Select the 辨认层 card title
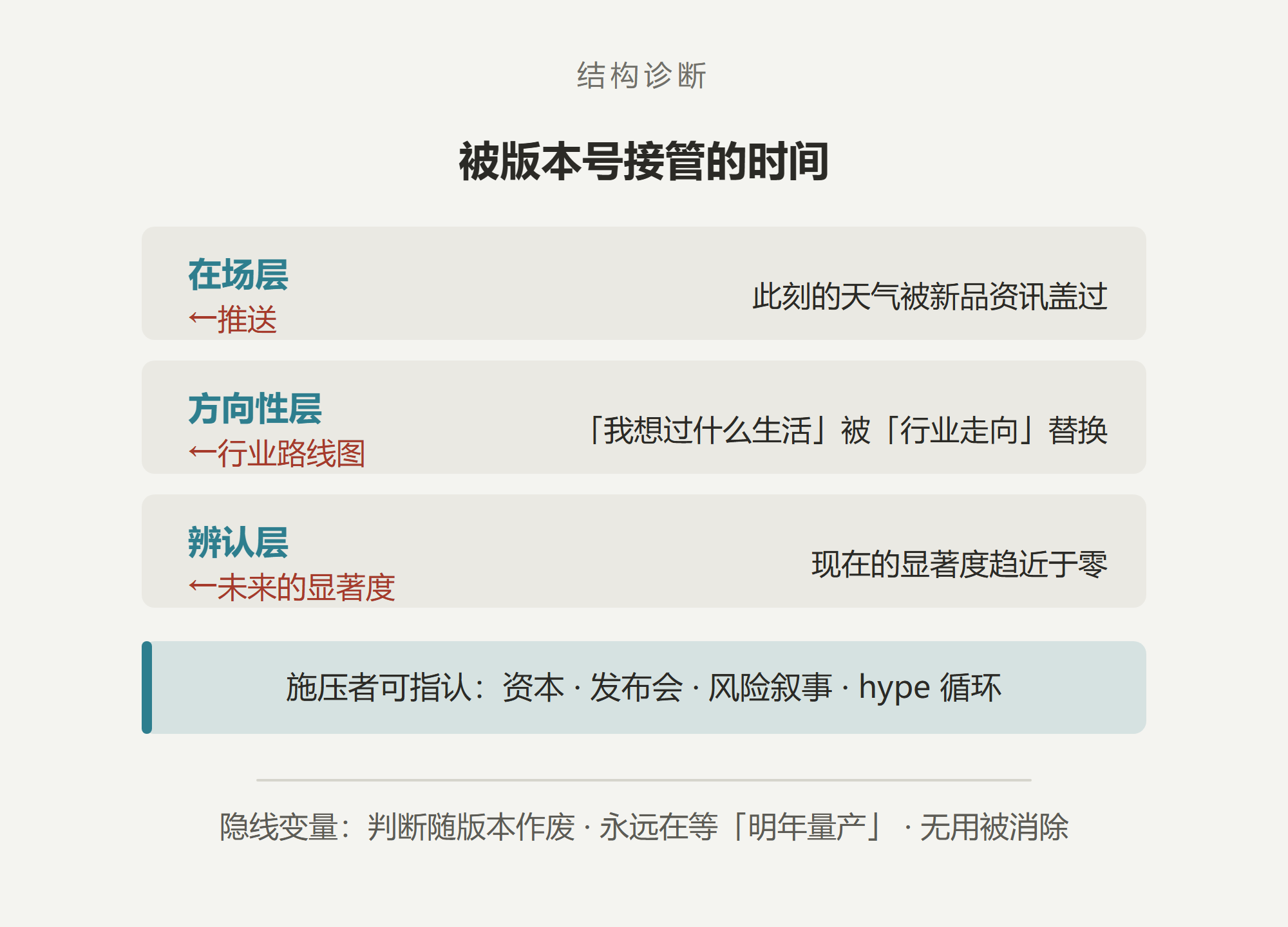 tap(238, 543)
